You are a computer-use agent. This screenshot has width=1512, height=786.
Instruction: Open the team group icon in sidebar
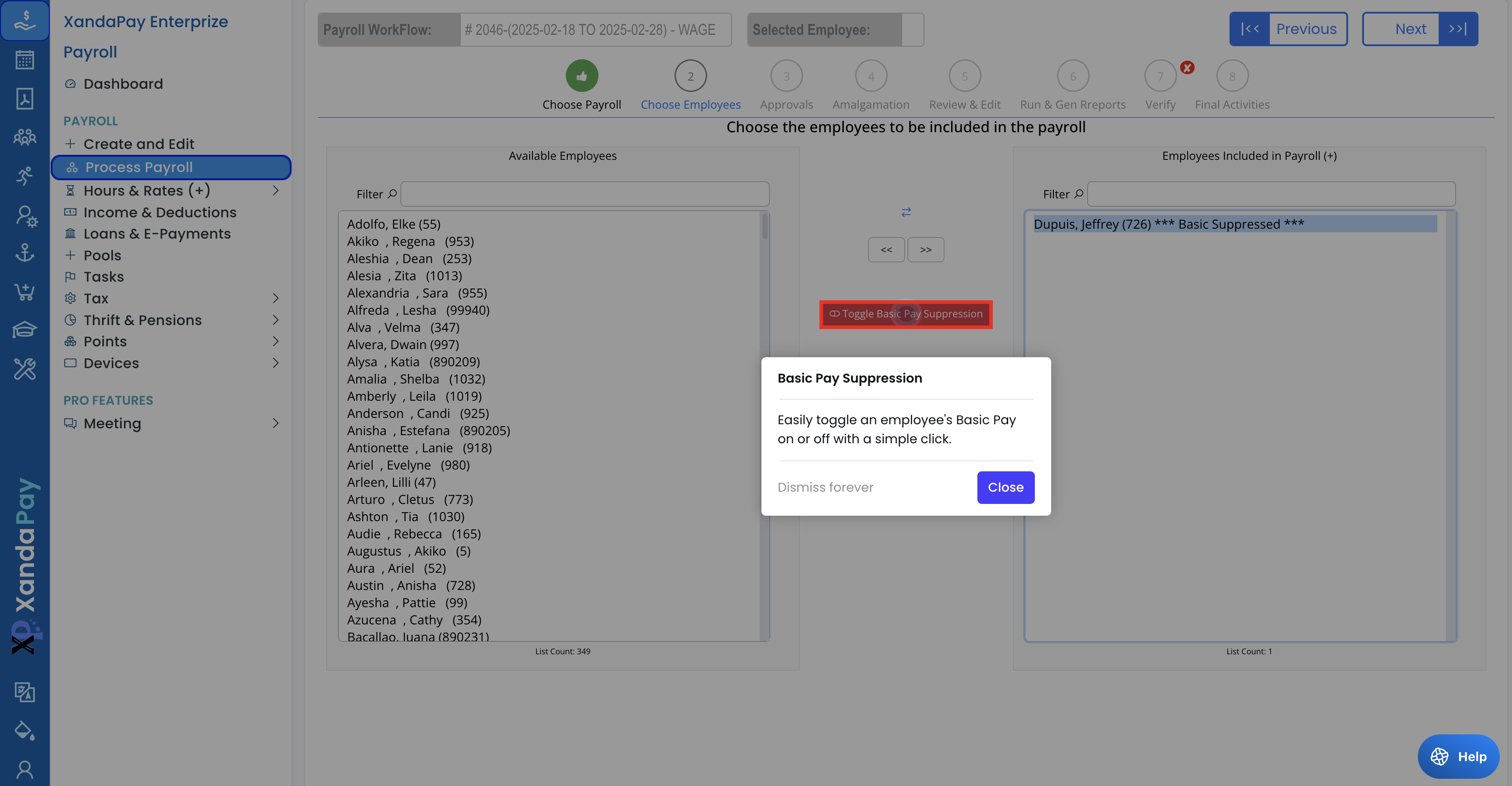24,137
